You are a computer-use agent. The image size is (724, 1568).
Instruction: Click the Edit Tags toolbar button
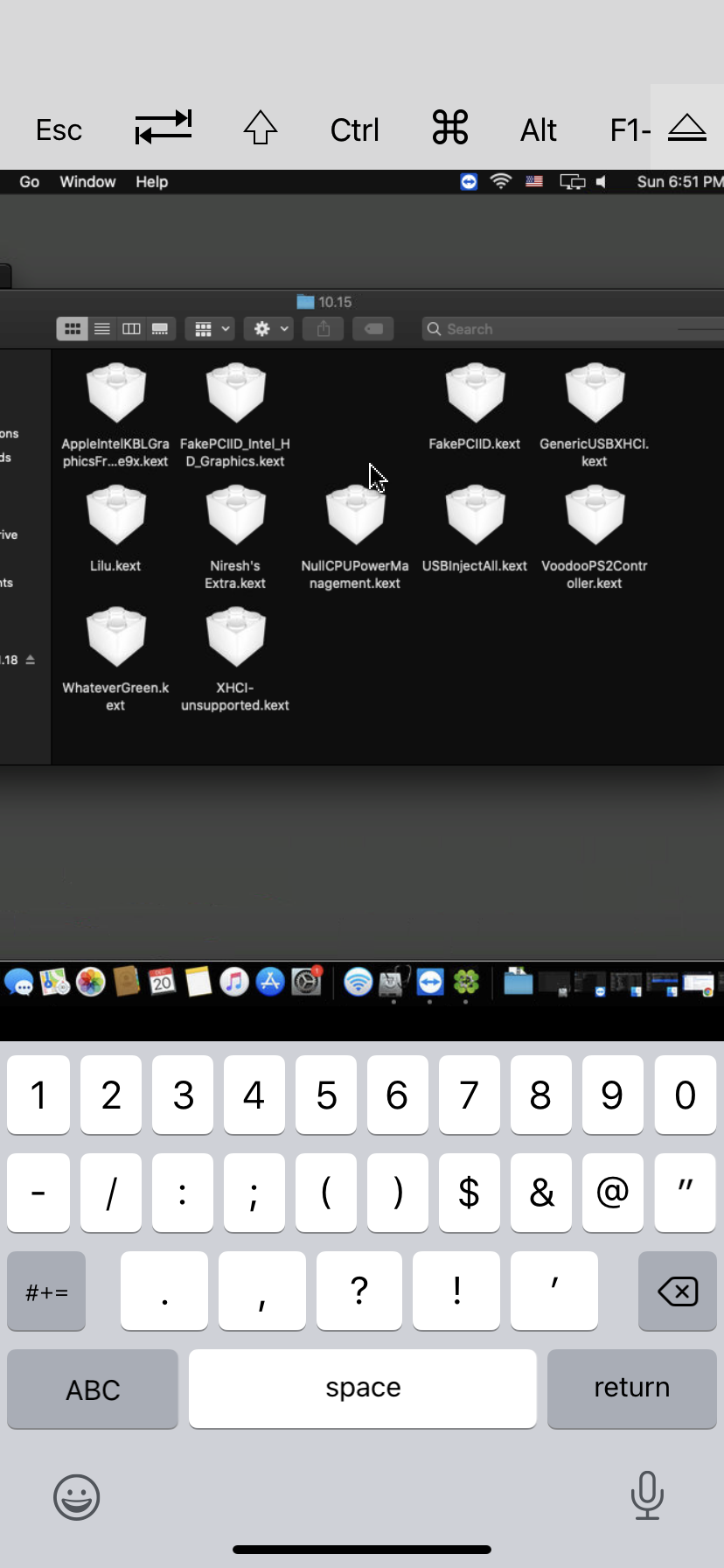tap(373, 329)
